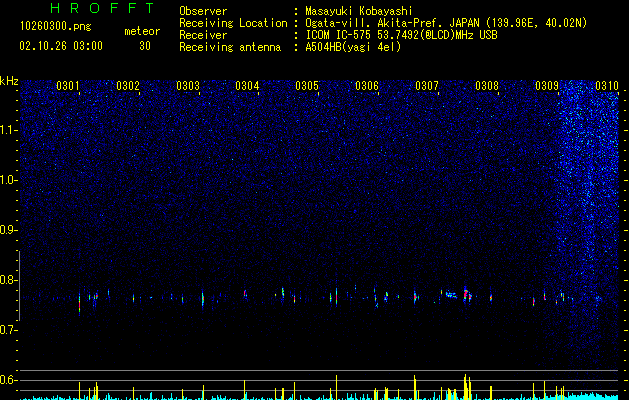The image size is (629, 400).
Task: Click the gray frequency range bar near 0.8 kHz
Action: tap(19, 286)
